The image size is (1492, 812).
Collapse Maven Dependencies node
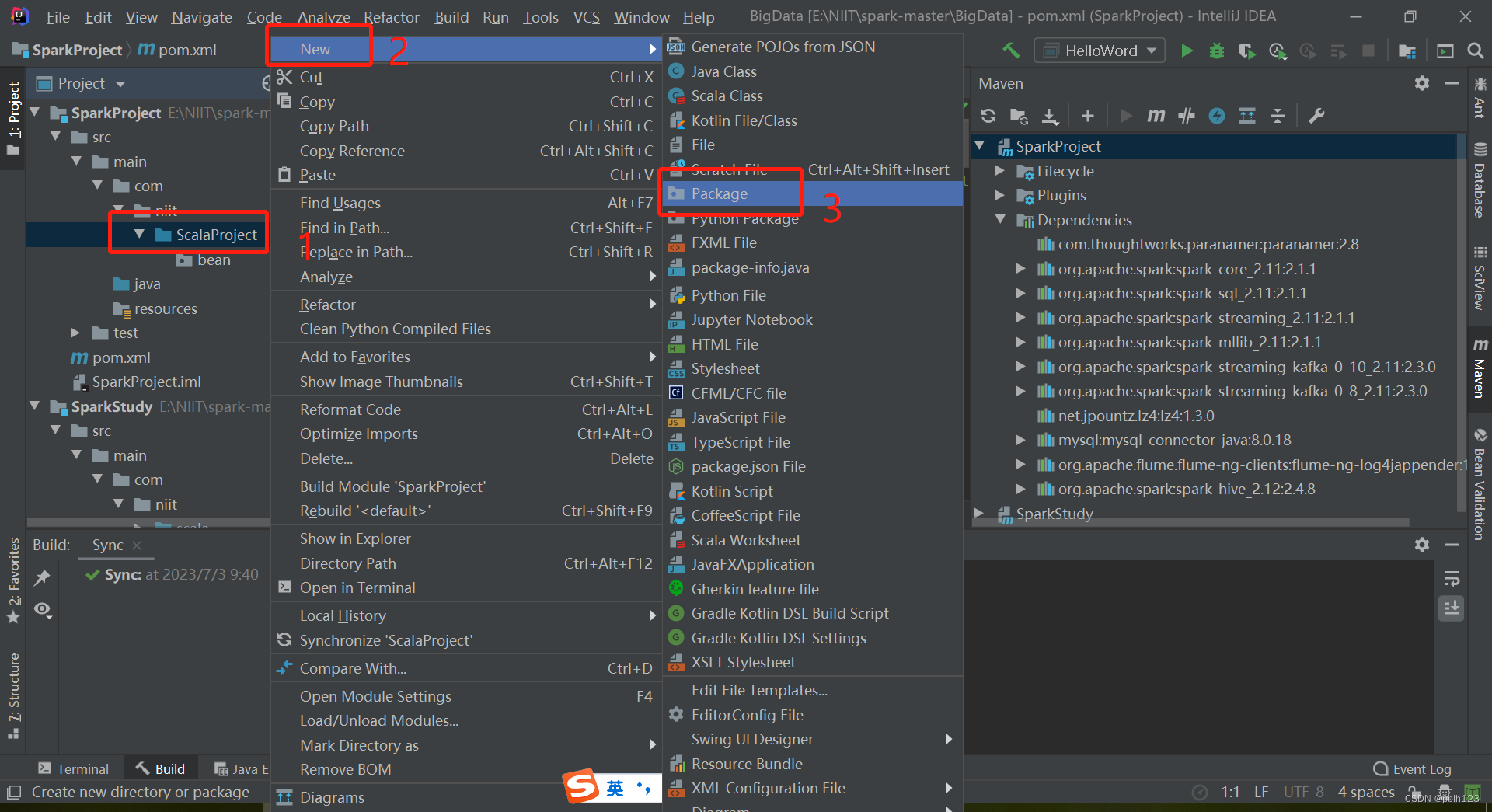1000,220
